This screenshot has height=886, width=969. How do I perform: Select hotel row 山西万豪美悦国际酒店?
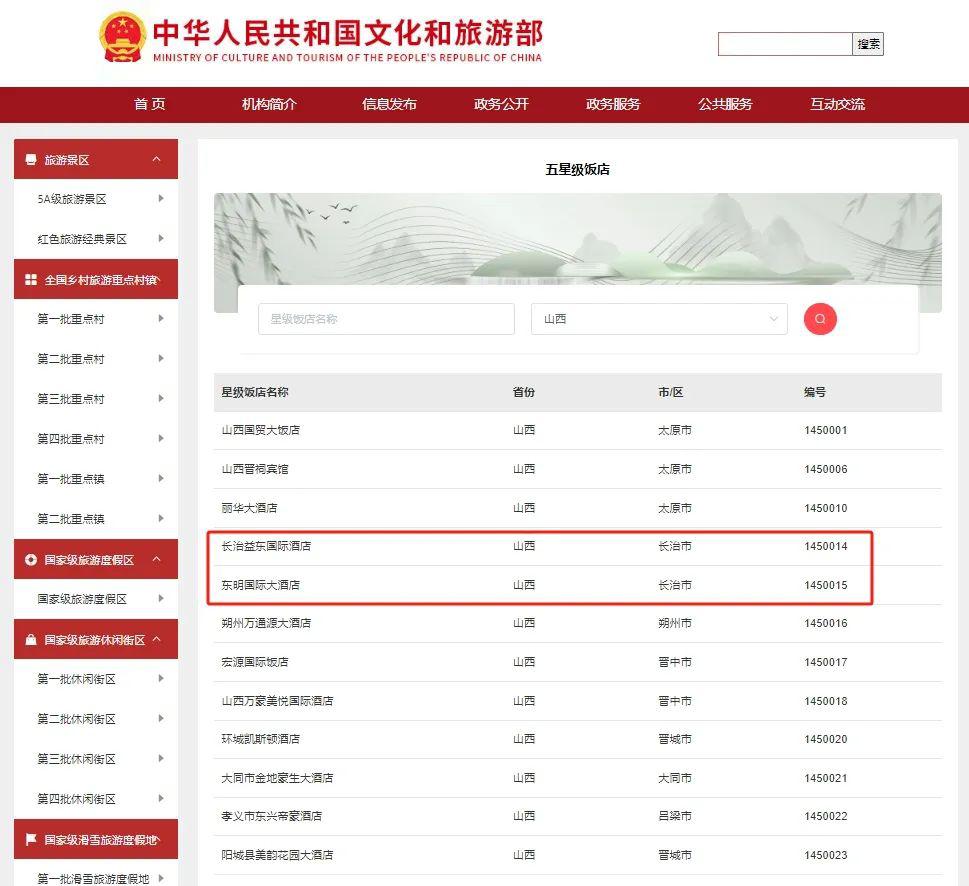(x=578, y=701)
